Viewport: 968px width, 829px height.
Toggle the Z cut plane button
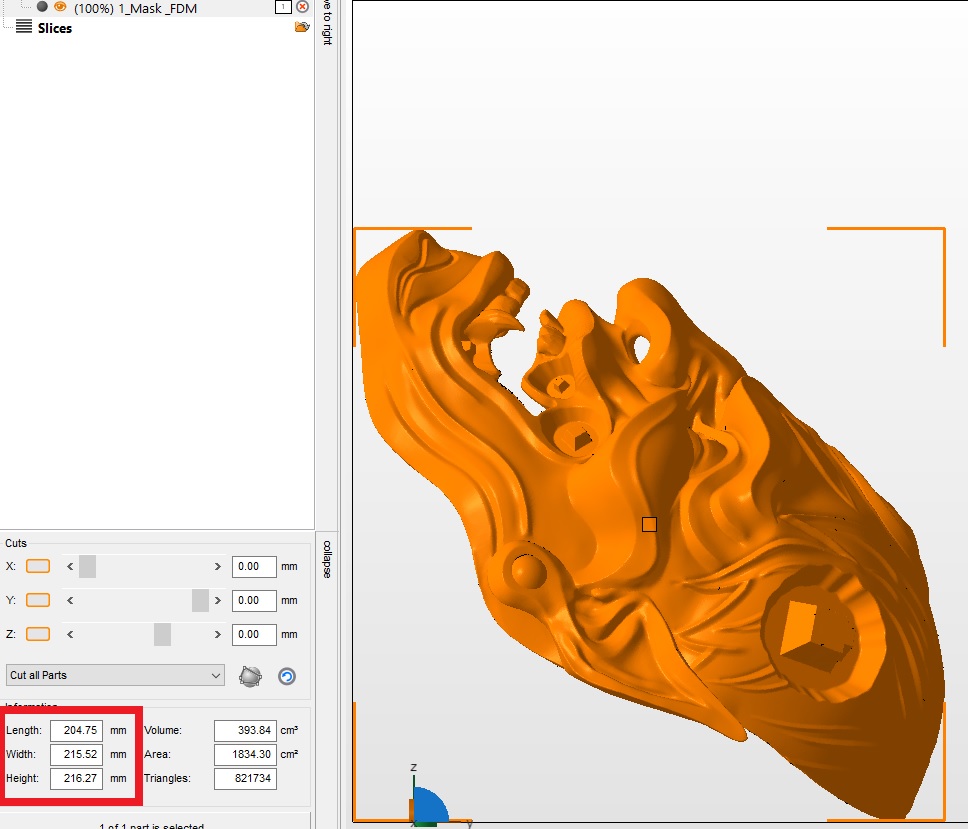pos(38,634)
